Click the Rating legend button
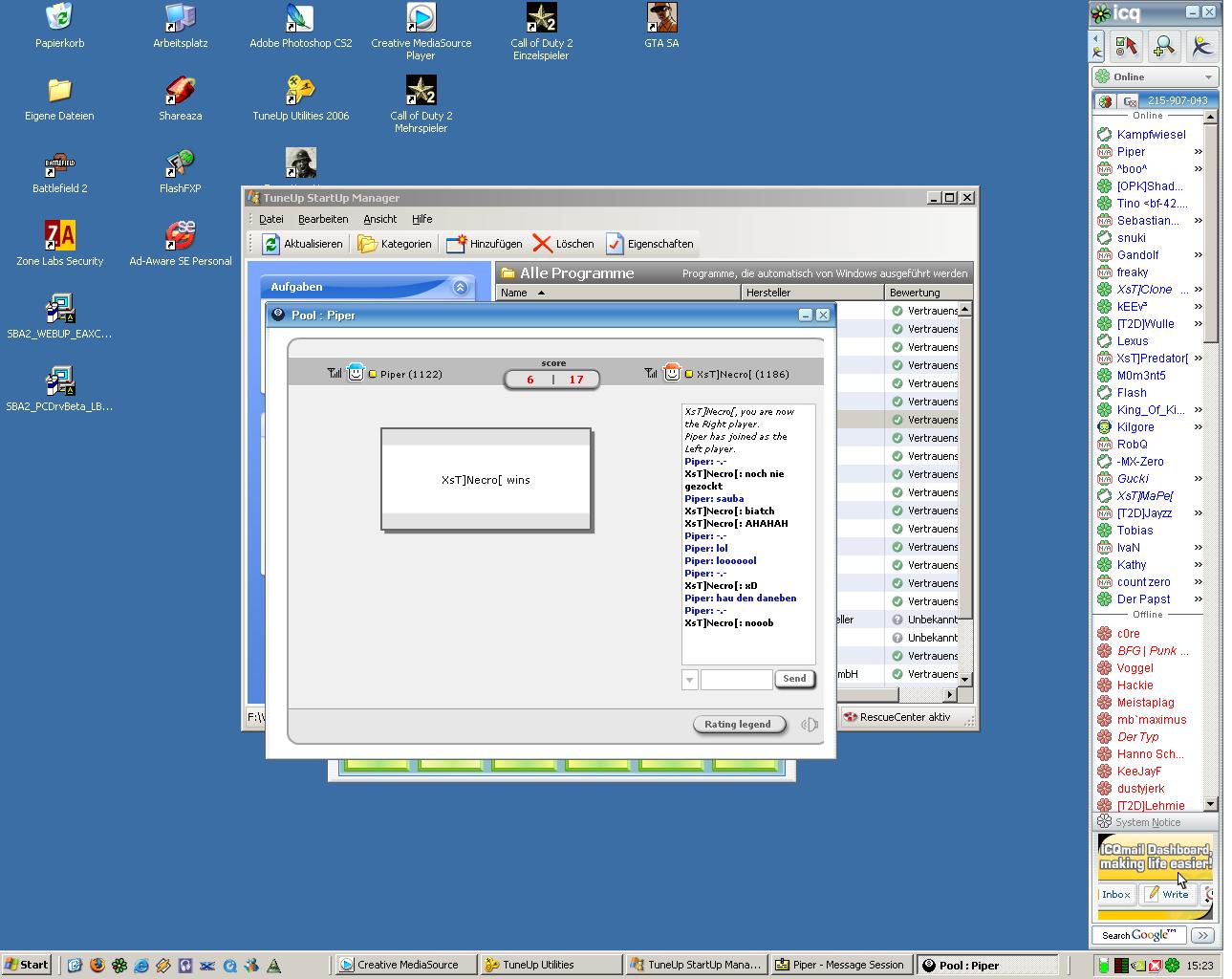This screenshot has width=1232, height=979. pyautogui.click(x=738, y=724)
